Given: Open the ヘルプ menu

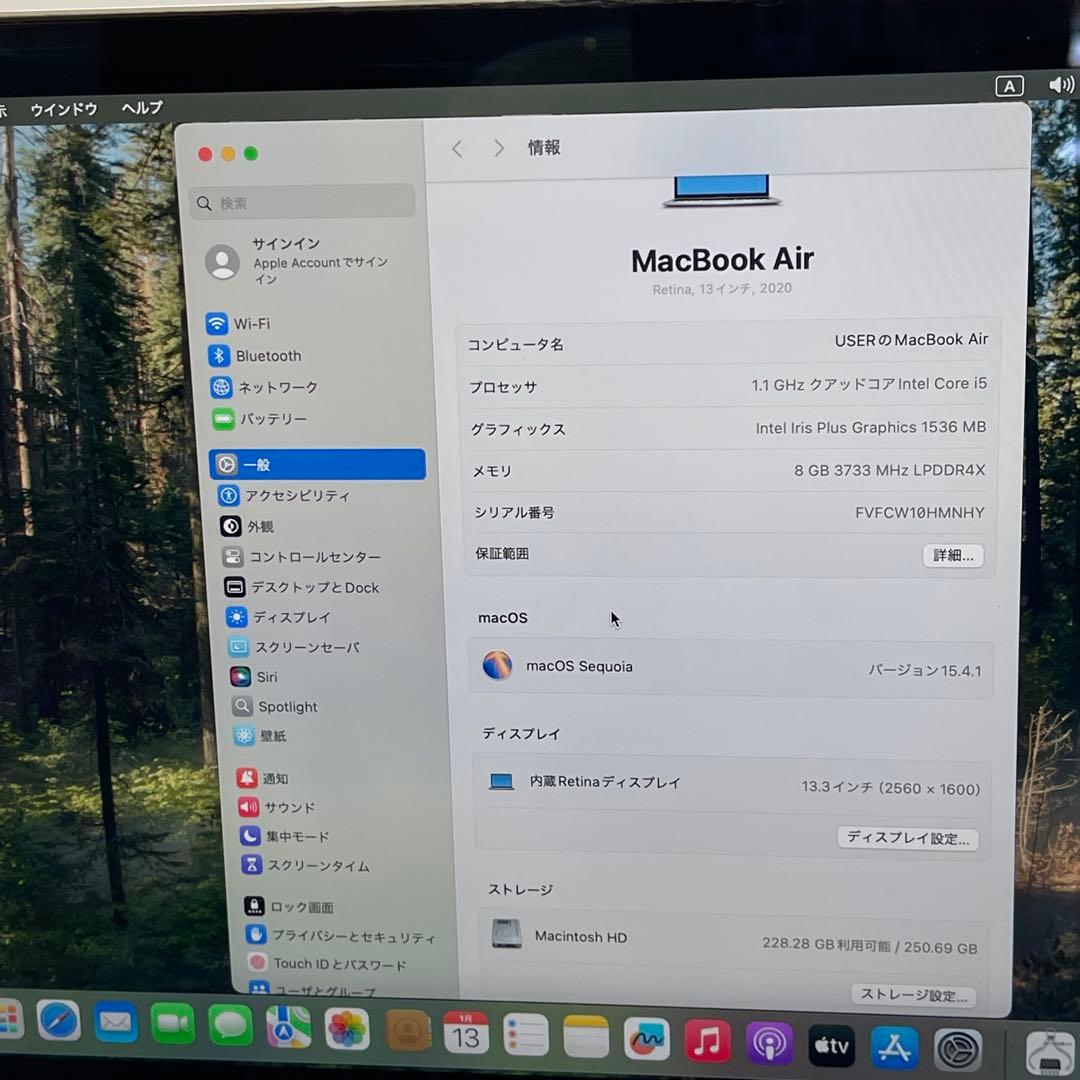Looking at the screenshot, I should [140, 108].
